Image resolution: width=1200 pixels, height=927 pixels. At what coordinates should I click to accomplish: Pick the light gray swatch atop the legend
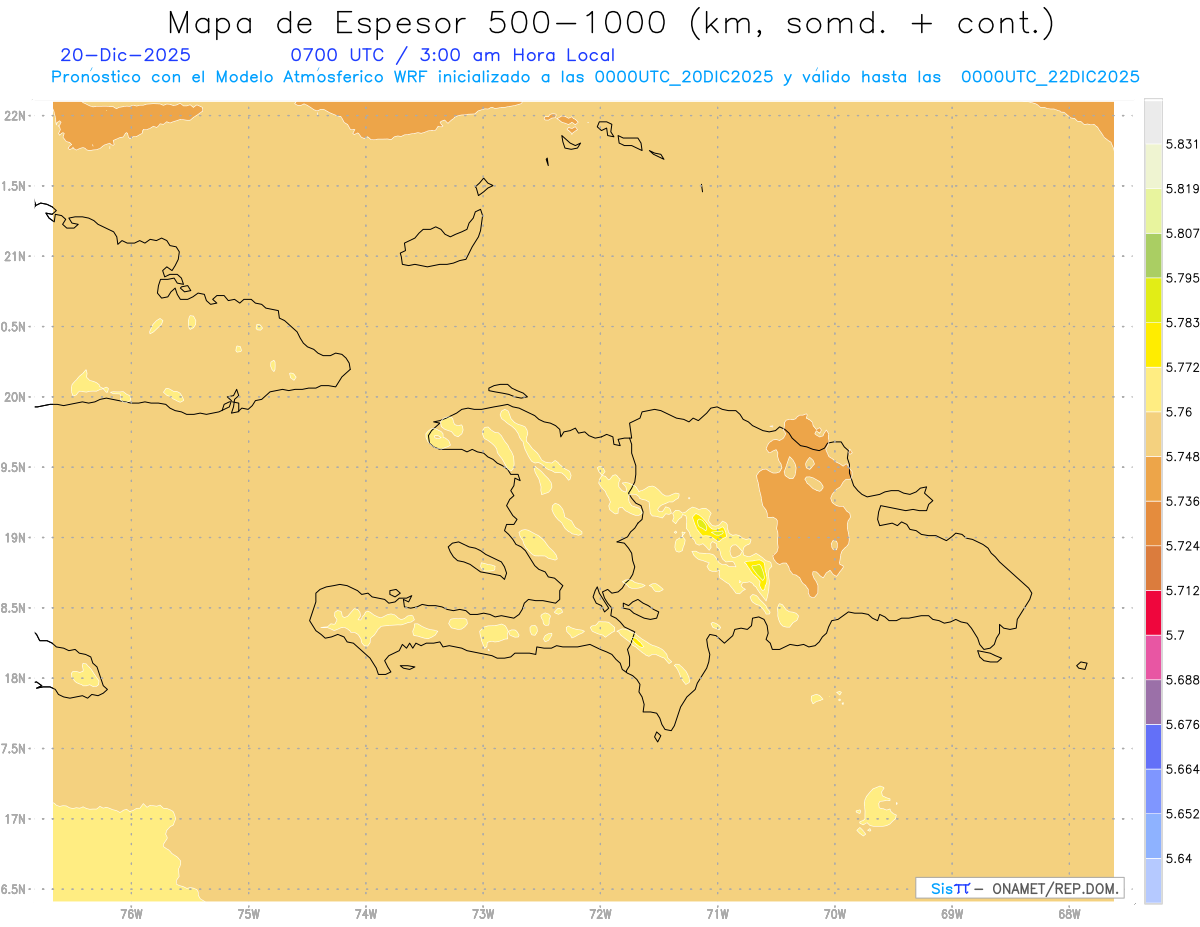1153,122
